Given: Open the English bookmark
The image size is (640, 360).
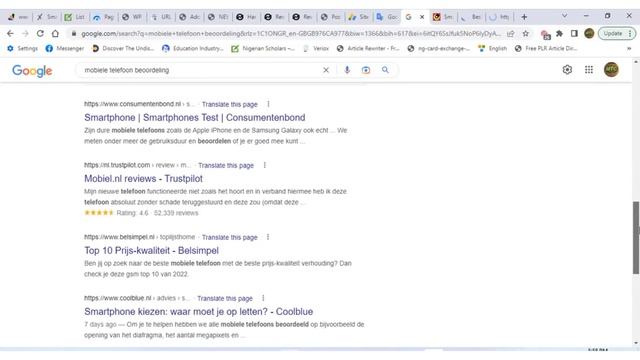Looking at the screenshot, I should (493, 48).
